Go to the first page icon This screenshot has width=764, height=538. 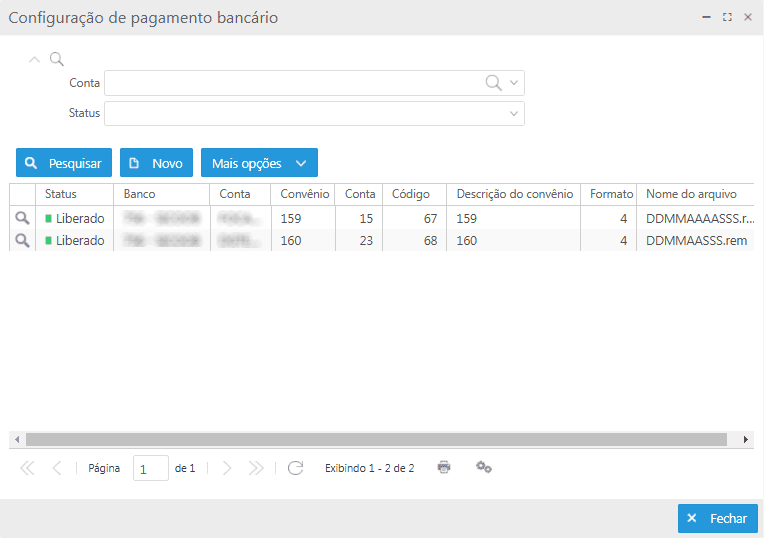click(27, 467)
